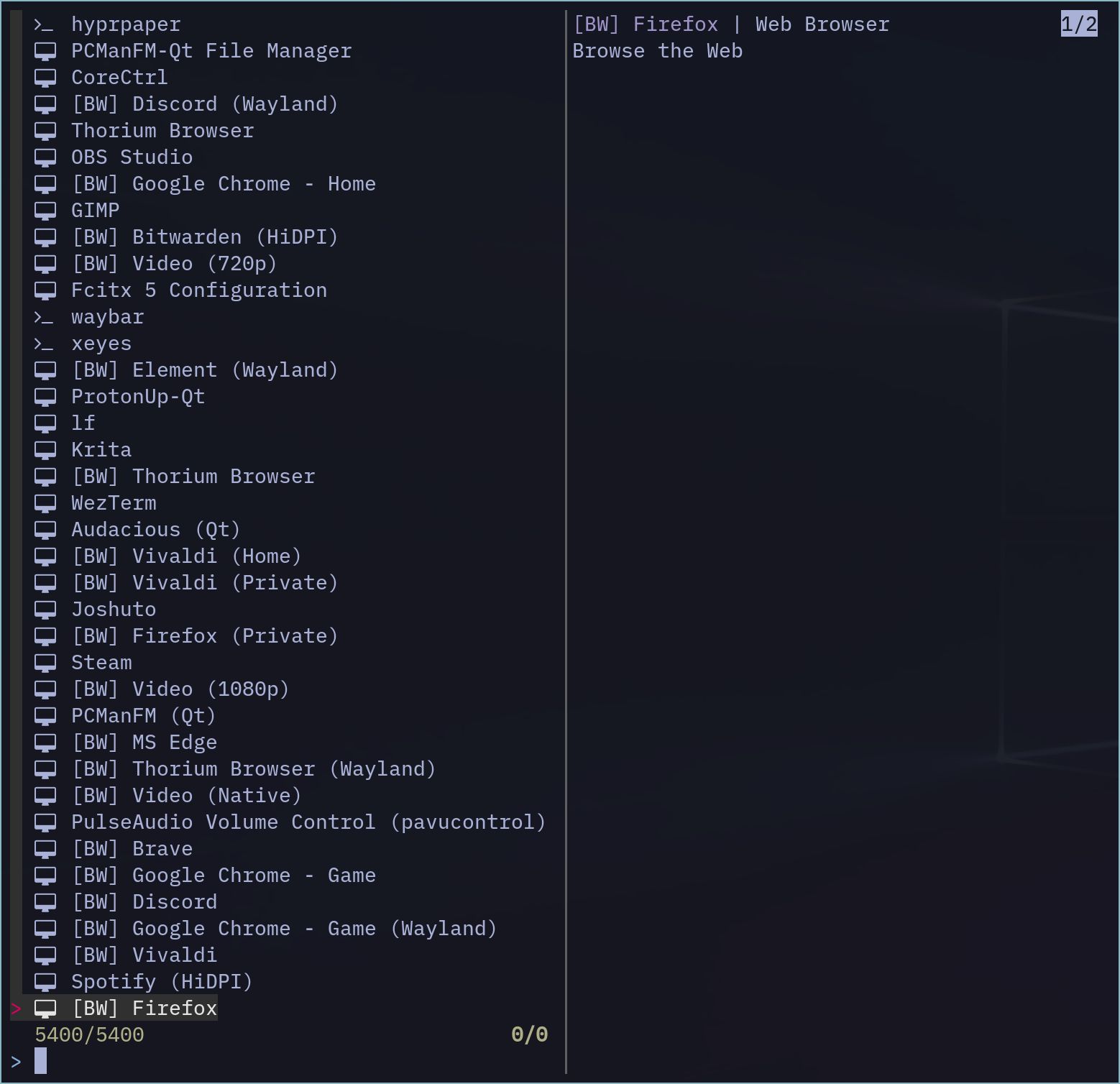Select the OBS Studio entry
1120x1084 pixels.
[132, 158]
